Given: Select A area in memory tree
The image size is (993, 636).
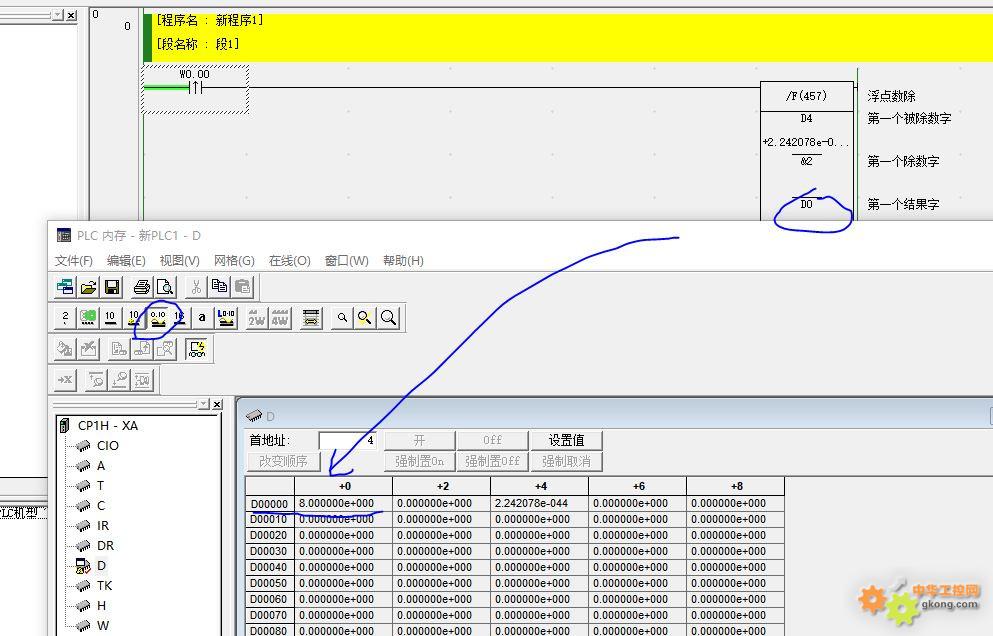Looking at the screenshot, I should click(101, 466).
